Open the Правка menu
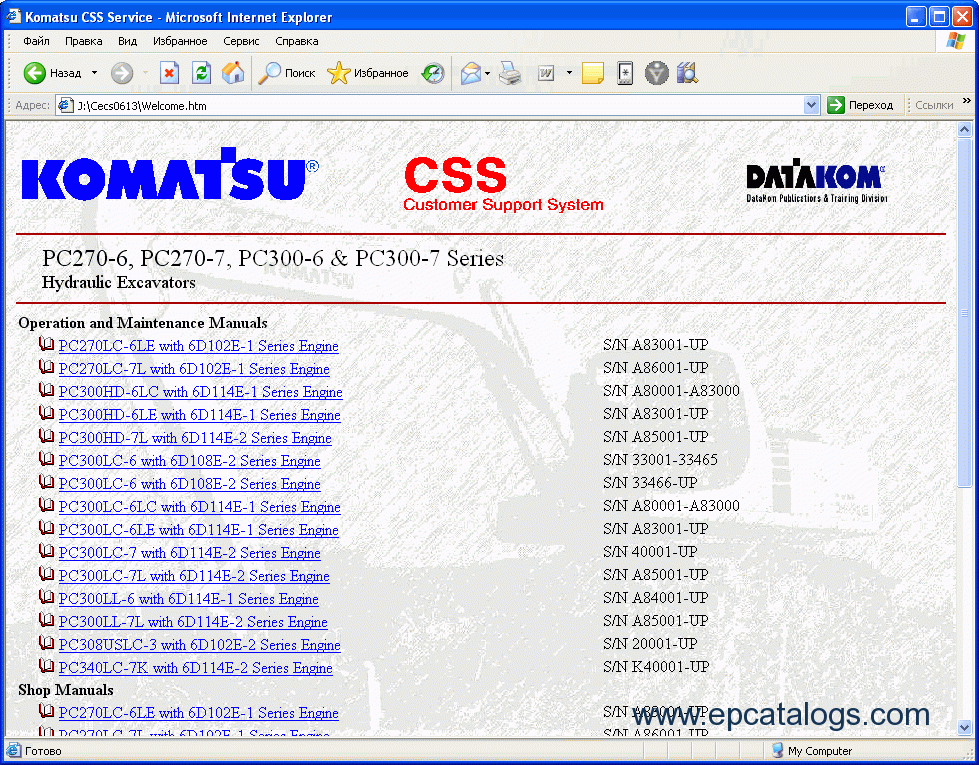Screen dimensions: 979x765 pyautogui.click(x=84, y=41)
